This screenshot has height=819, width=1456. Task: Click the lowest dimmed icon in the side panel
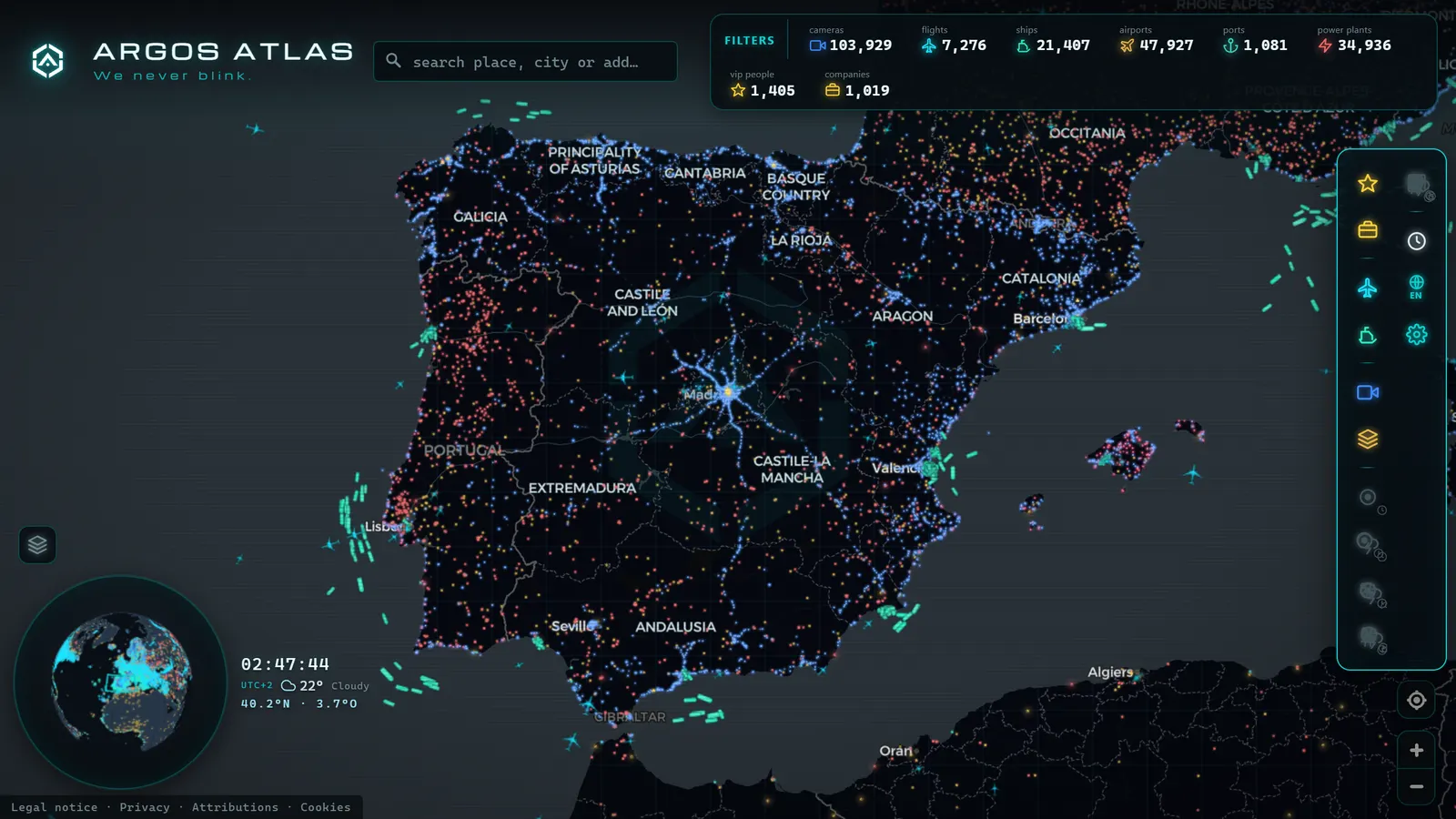(1371, 639)
